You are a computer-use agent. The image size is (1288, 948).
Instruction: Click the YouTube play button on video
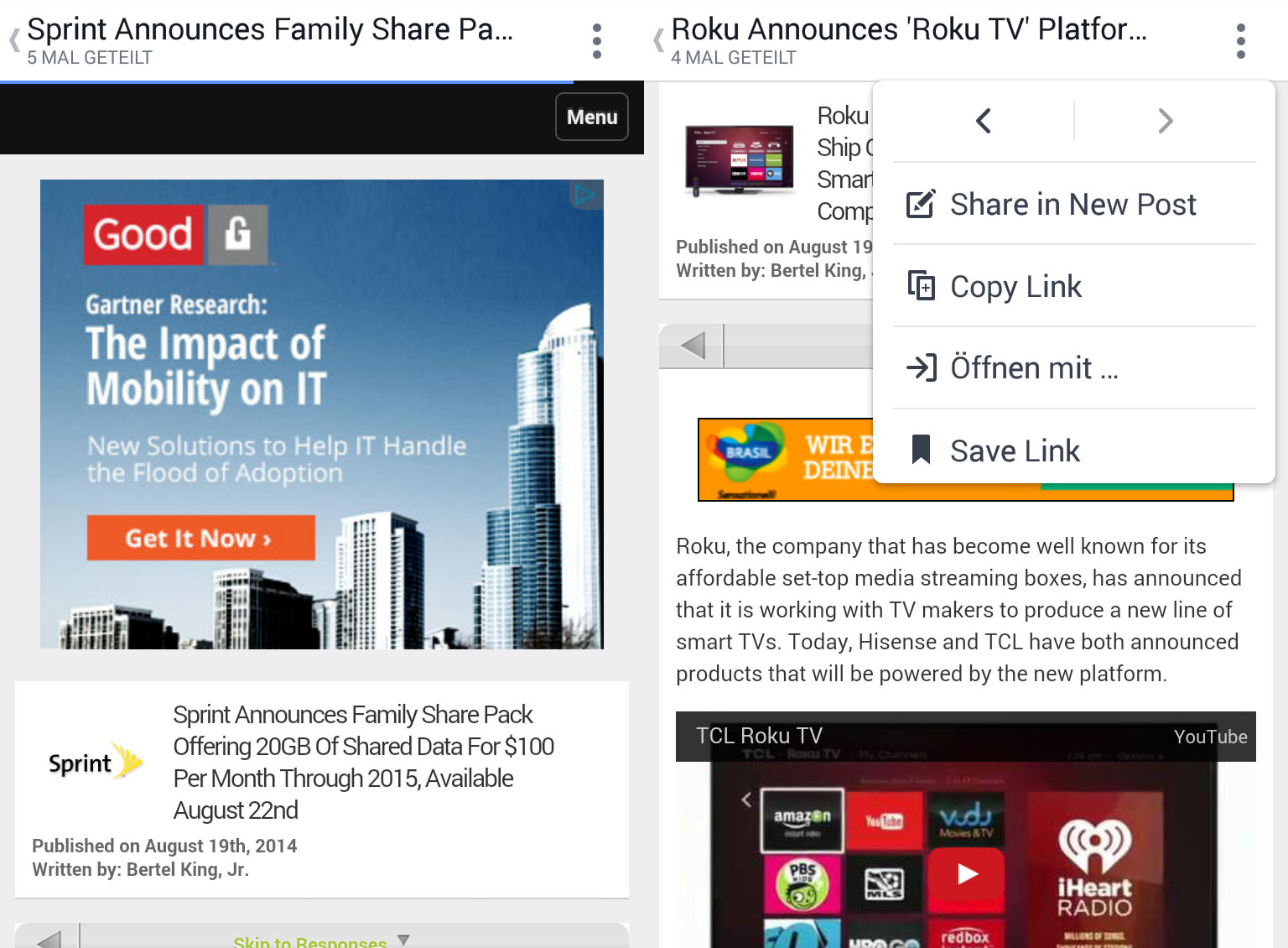click(967, 874)
